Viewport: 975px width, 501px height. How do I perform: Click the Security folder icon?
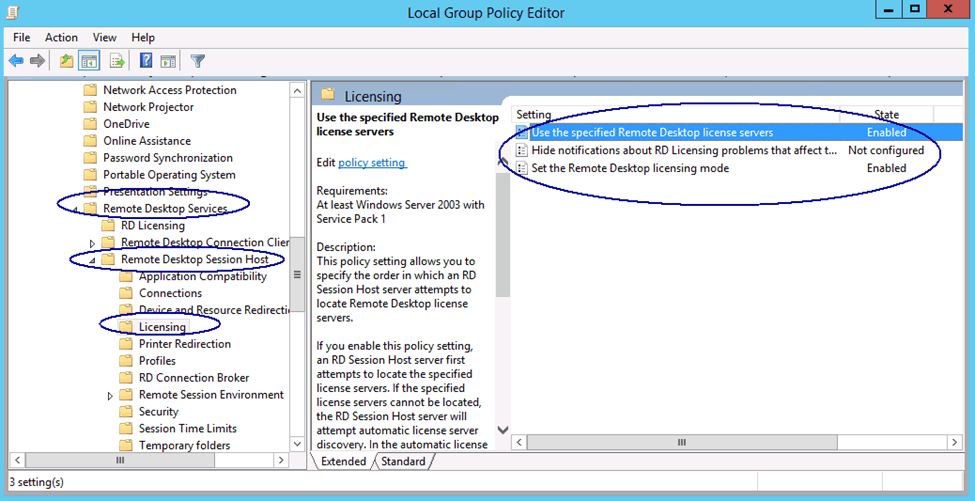click(x=126, y=411)
